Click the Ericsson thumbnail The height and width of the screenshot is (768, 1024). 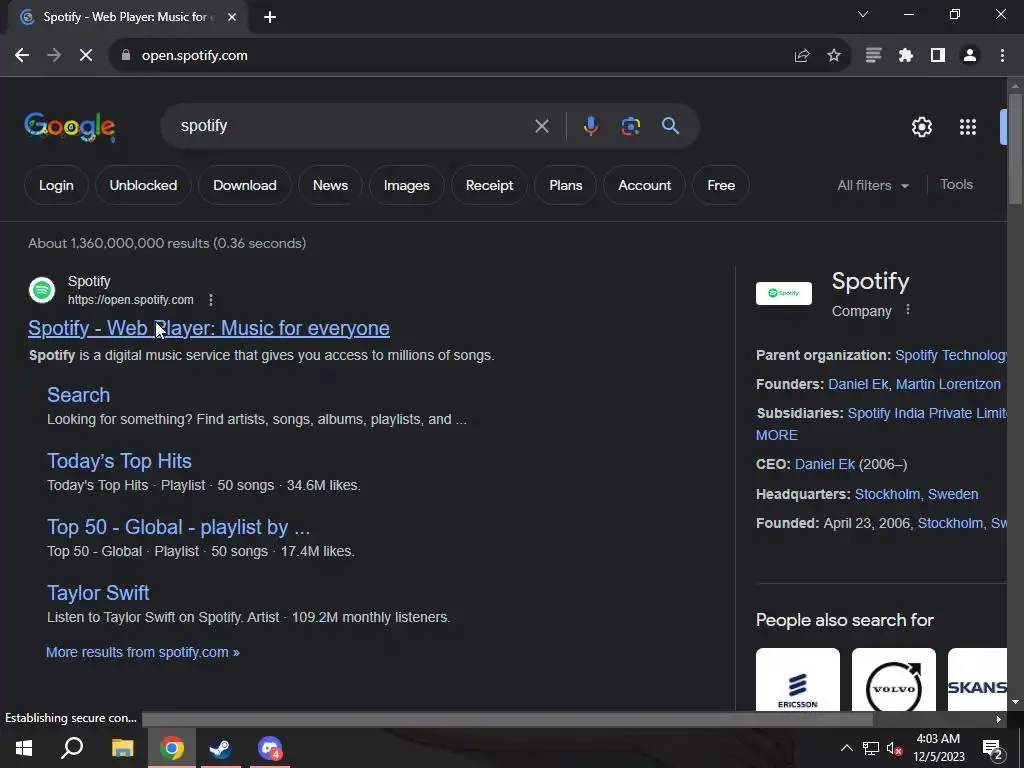797,679
